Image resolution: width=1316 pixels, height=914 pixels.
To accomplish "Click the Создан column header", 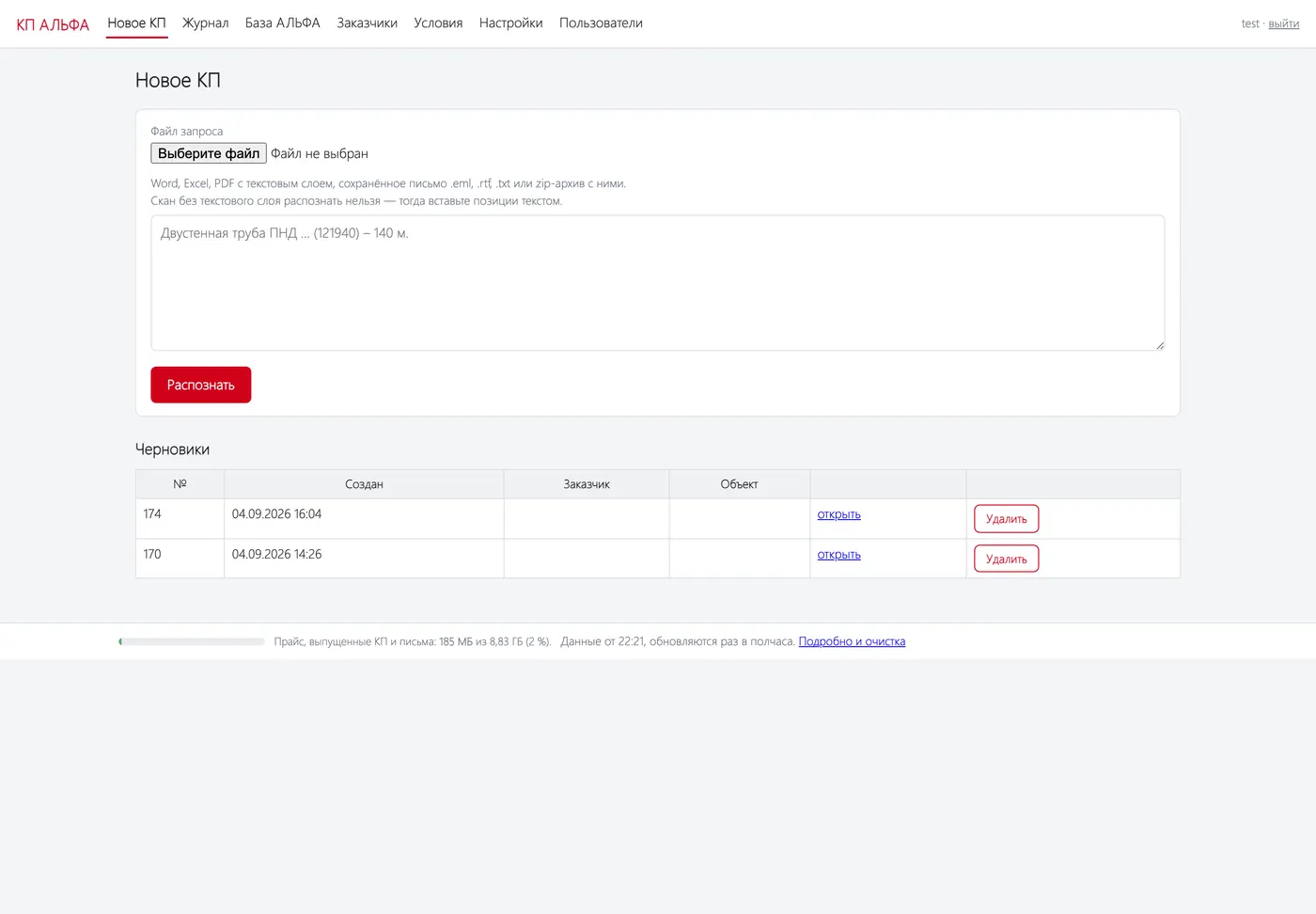I will [x=364, y=484].
